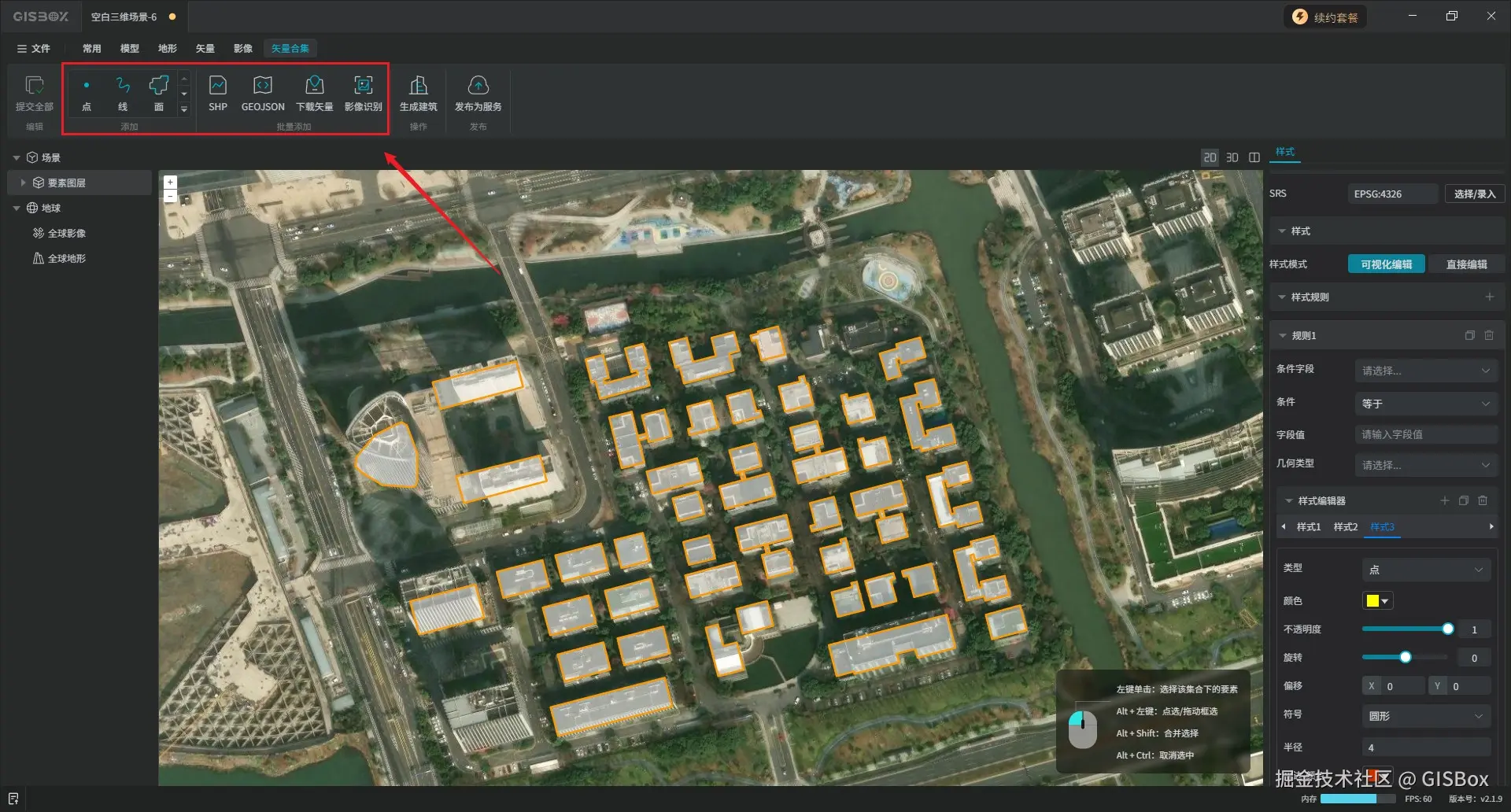Import vectors with the SHP icon
The image size is (1511, 812).
218,93
